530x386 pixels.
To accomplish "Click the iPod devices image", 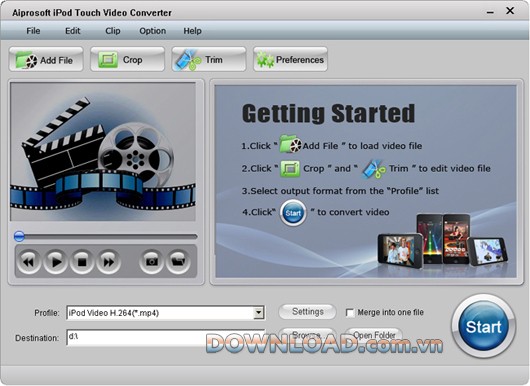I will coord(443,241).
